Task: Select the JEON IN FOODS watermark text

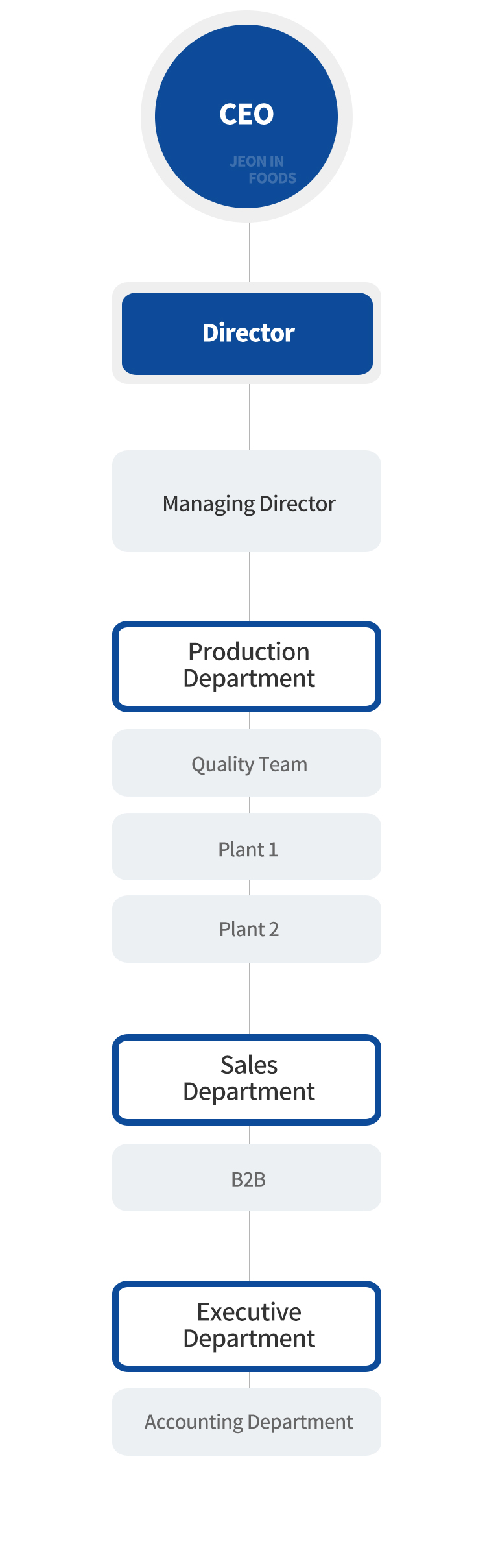Action: tap(263, 170)
